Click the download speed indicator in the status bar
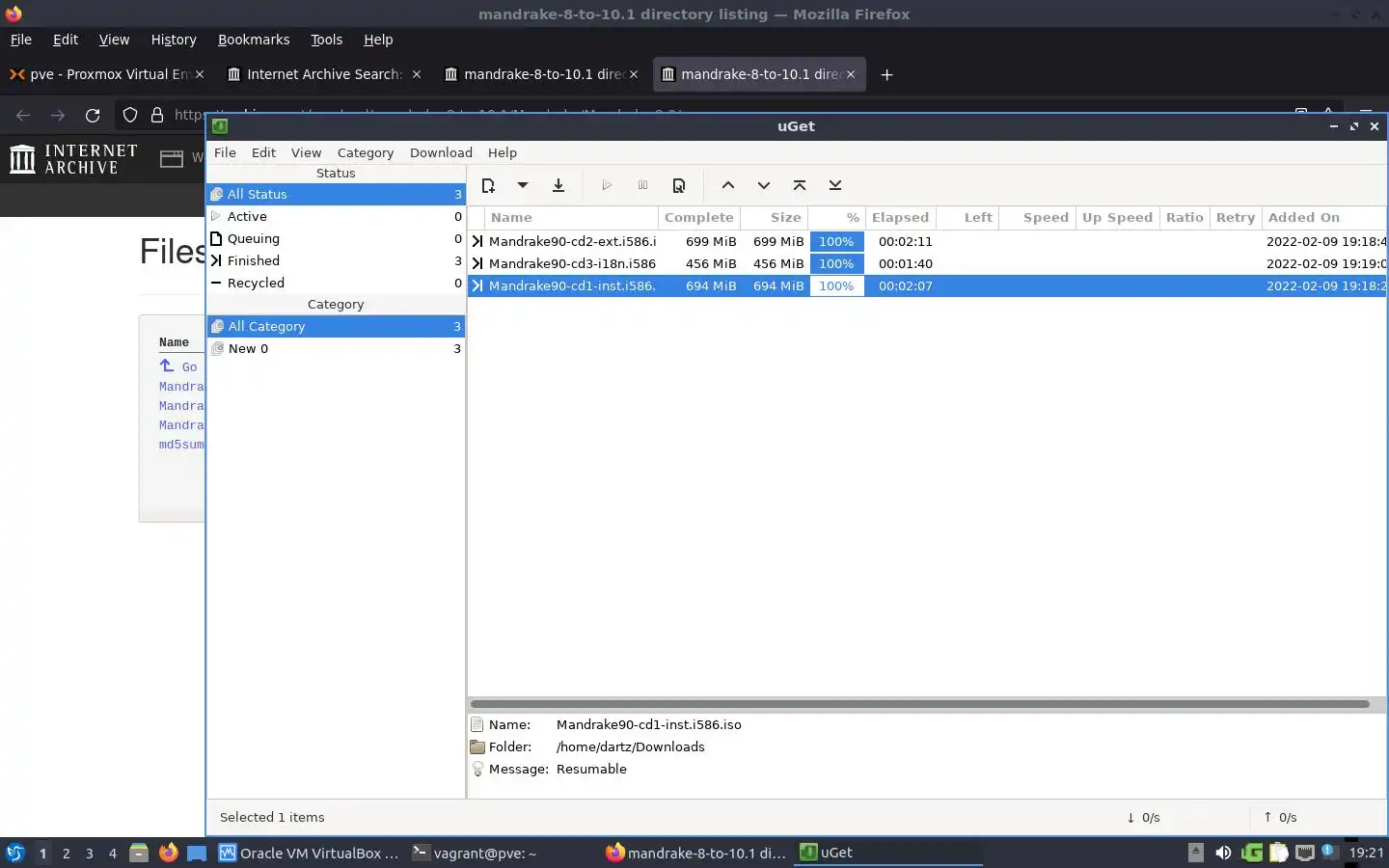 click(x=1143, y=817)
